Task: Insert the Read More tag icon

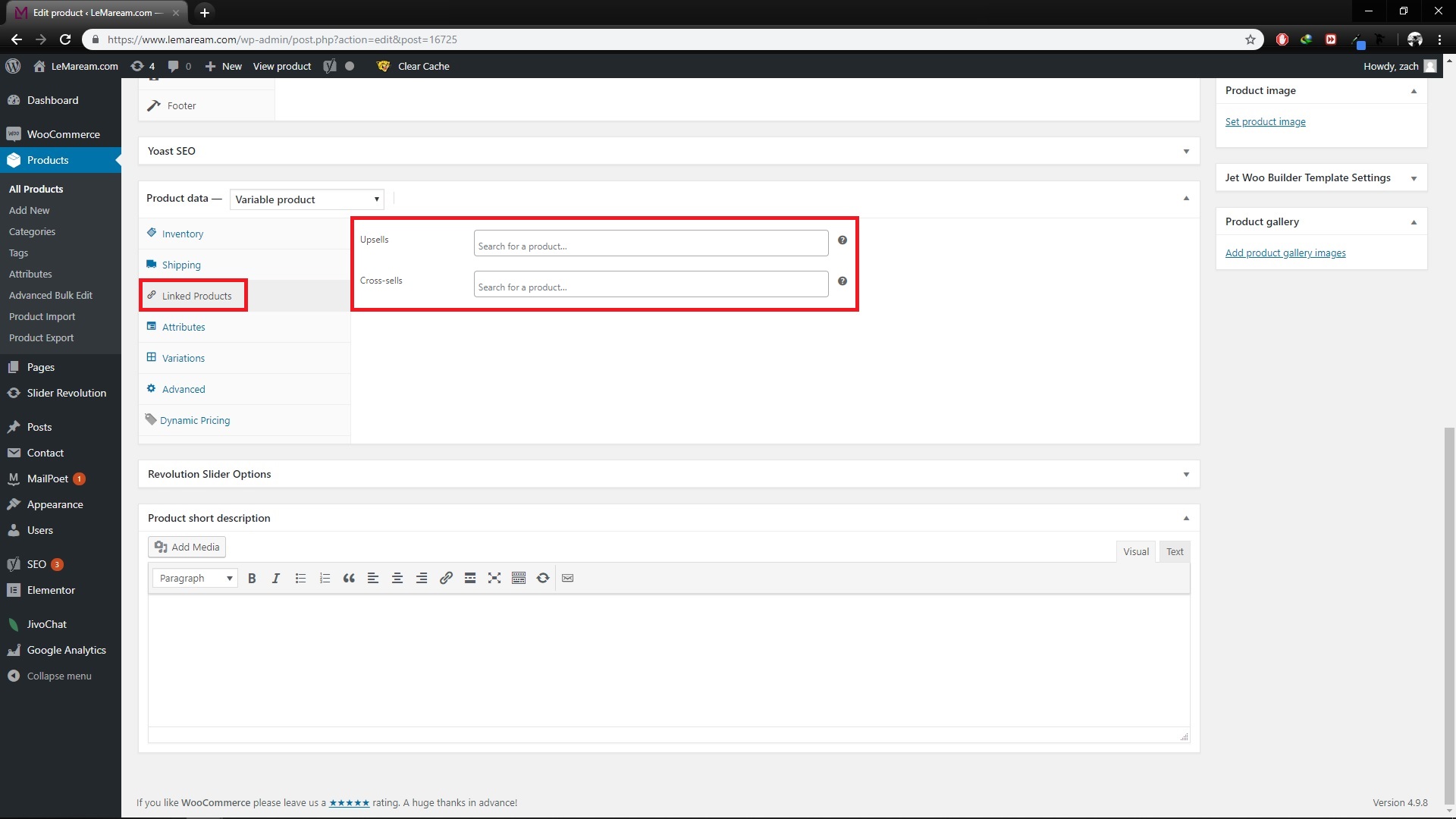Action: click(470, 578)
